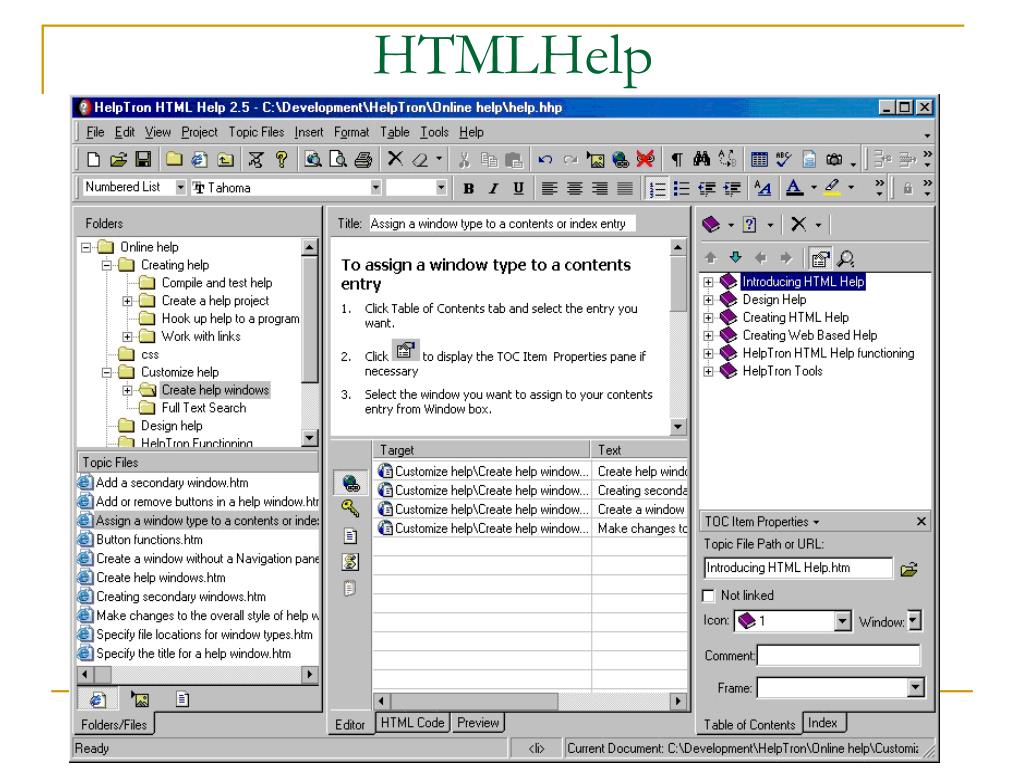Image resolution: width=1024 pixels, height=768 pixels.
Task: Click the purple book icon in TOC toolbar
Action: [711, 225]
